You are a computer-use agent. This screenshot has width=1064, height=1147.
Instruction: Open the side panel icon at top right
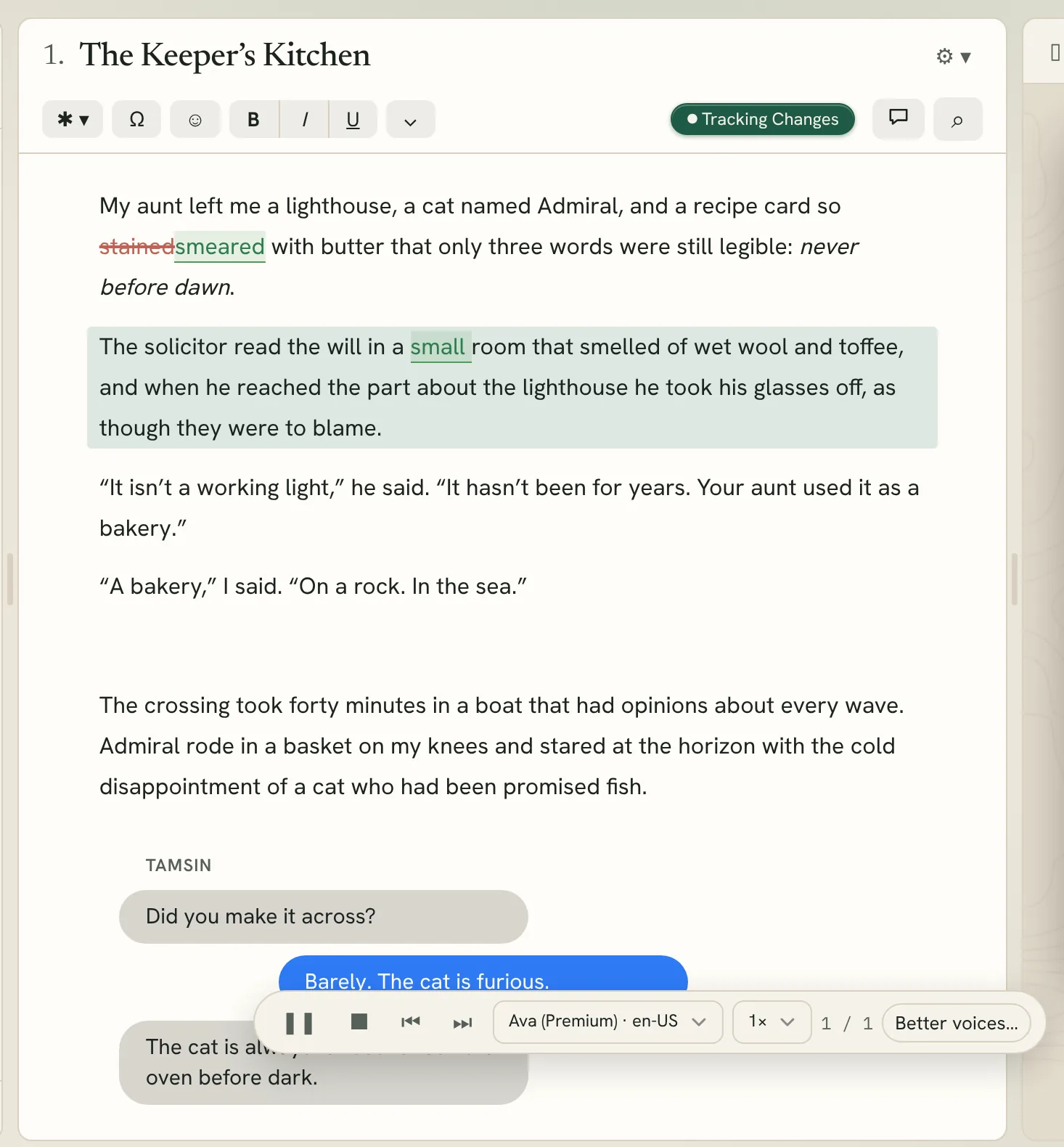[1055, 52]
